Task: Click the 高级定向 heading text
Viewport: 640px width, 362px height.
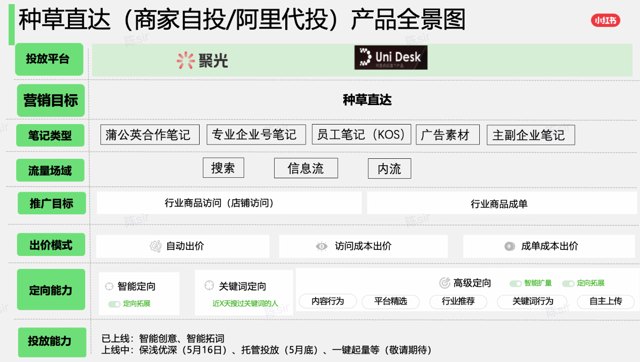Action: pyautogui.click(x=472, y=282)
